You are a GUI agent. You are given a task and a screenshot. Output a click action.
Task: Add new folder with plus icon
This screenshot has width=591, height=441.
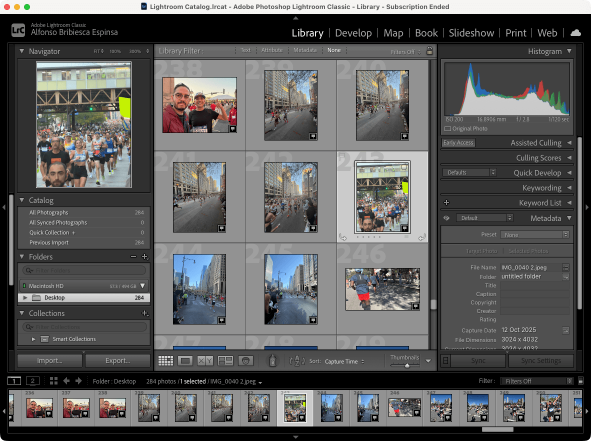pos(144,257)
